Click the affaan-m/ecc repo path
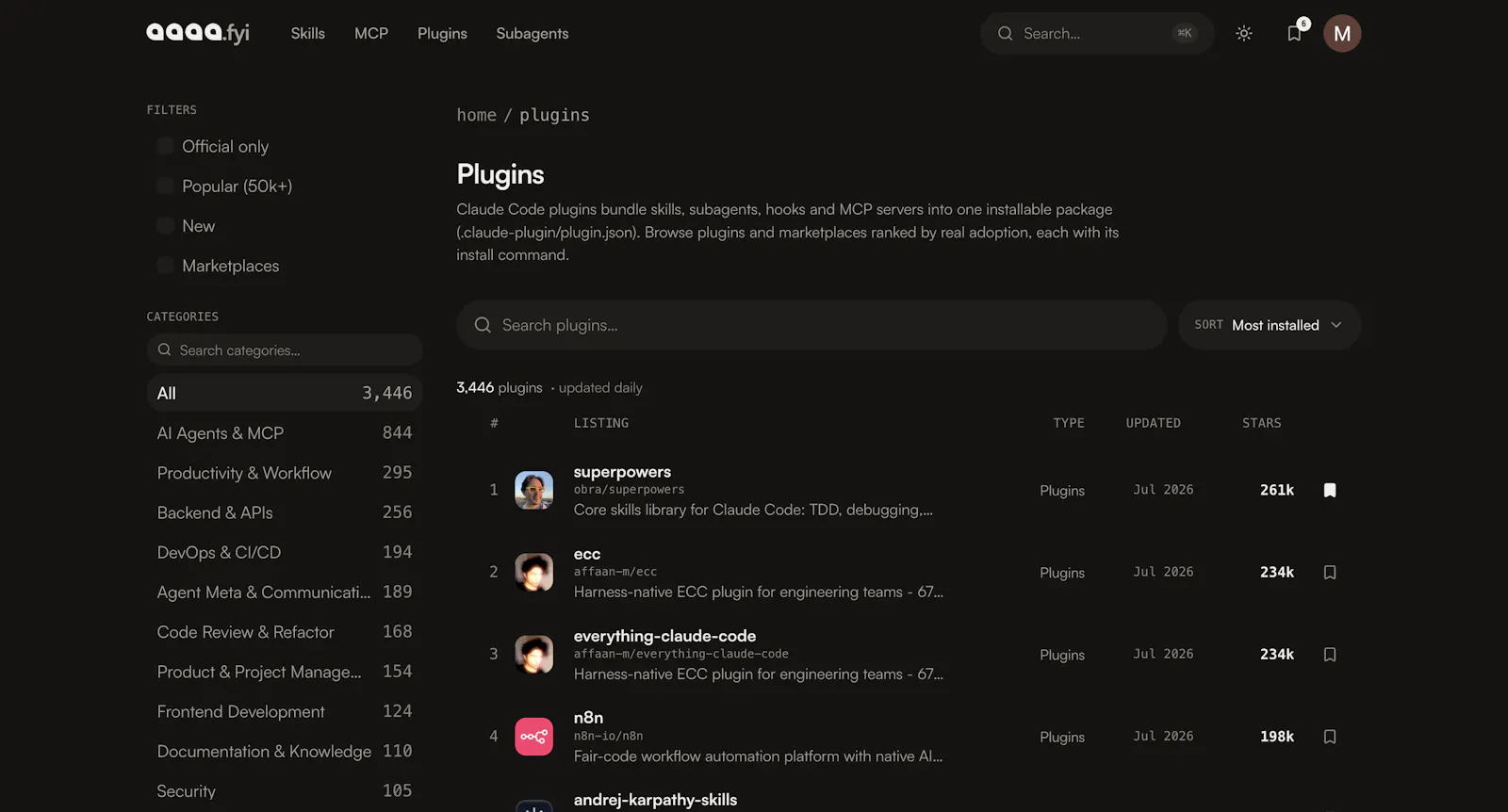Image resolution: width=1508 pixels, height=812 pixels. (615, 572)
